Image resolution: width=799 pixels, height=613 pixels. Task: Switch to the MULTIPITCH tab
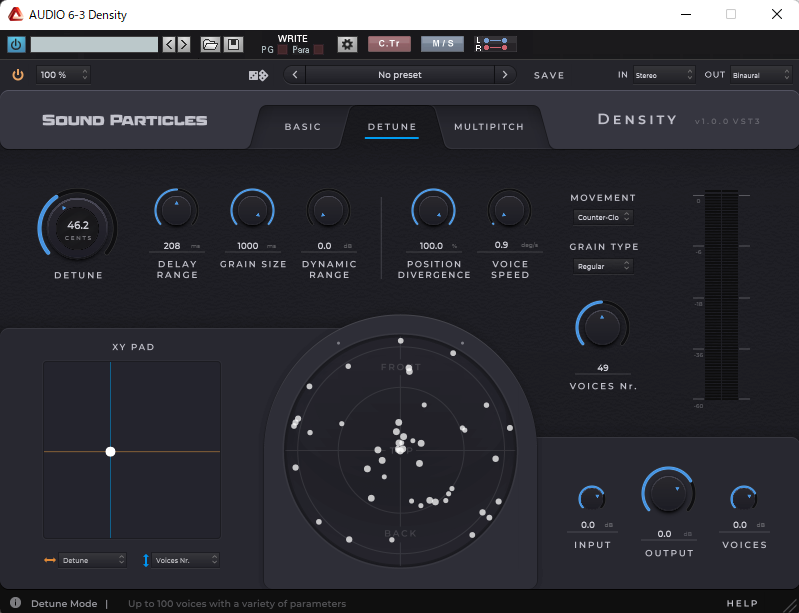tap(489, 127)
